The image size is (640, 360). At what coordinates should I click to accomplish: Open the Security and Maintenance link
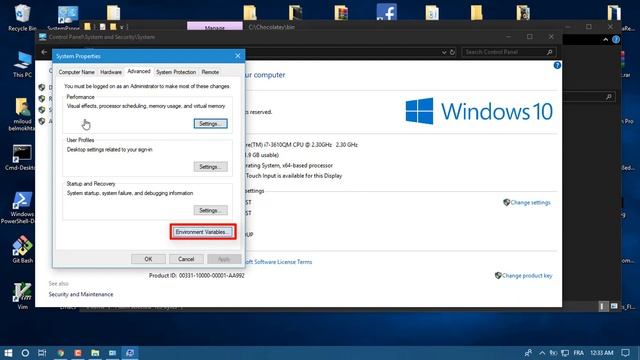click(x=81, y=294)
